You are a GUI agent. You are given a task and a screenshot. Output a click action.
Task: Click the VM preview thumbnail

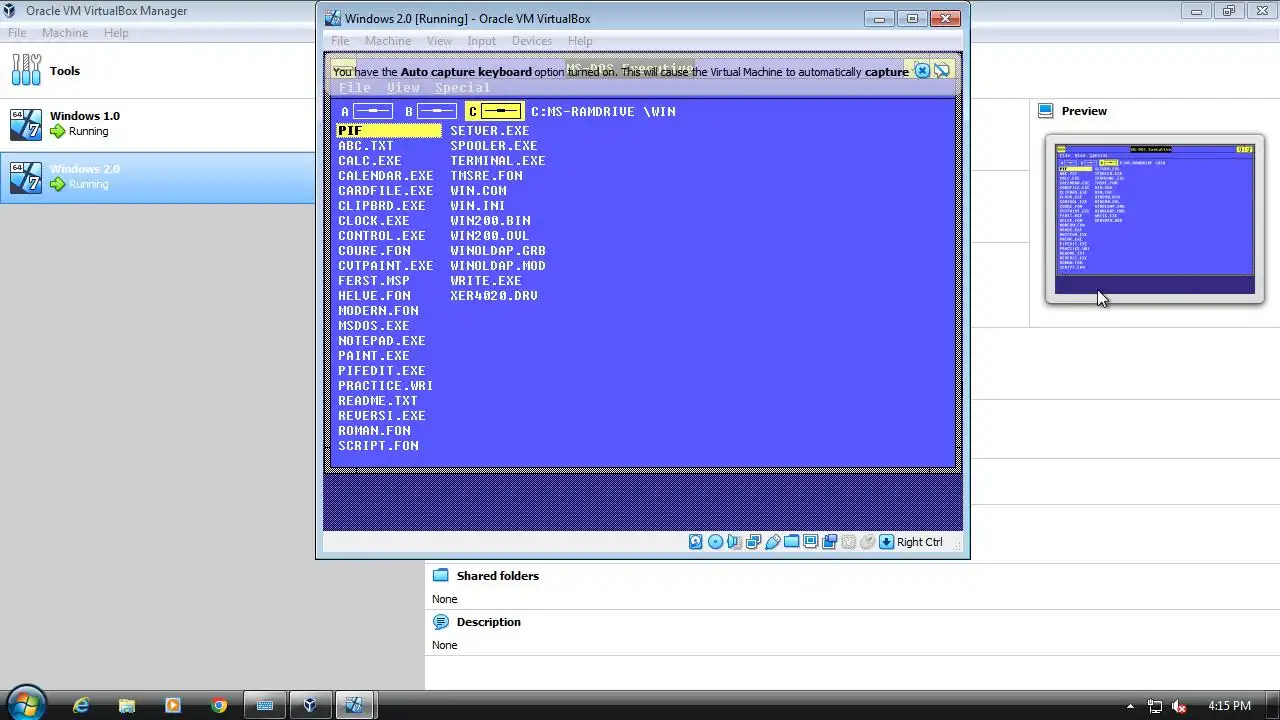(1155, 219)
